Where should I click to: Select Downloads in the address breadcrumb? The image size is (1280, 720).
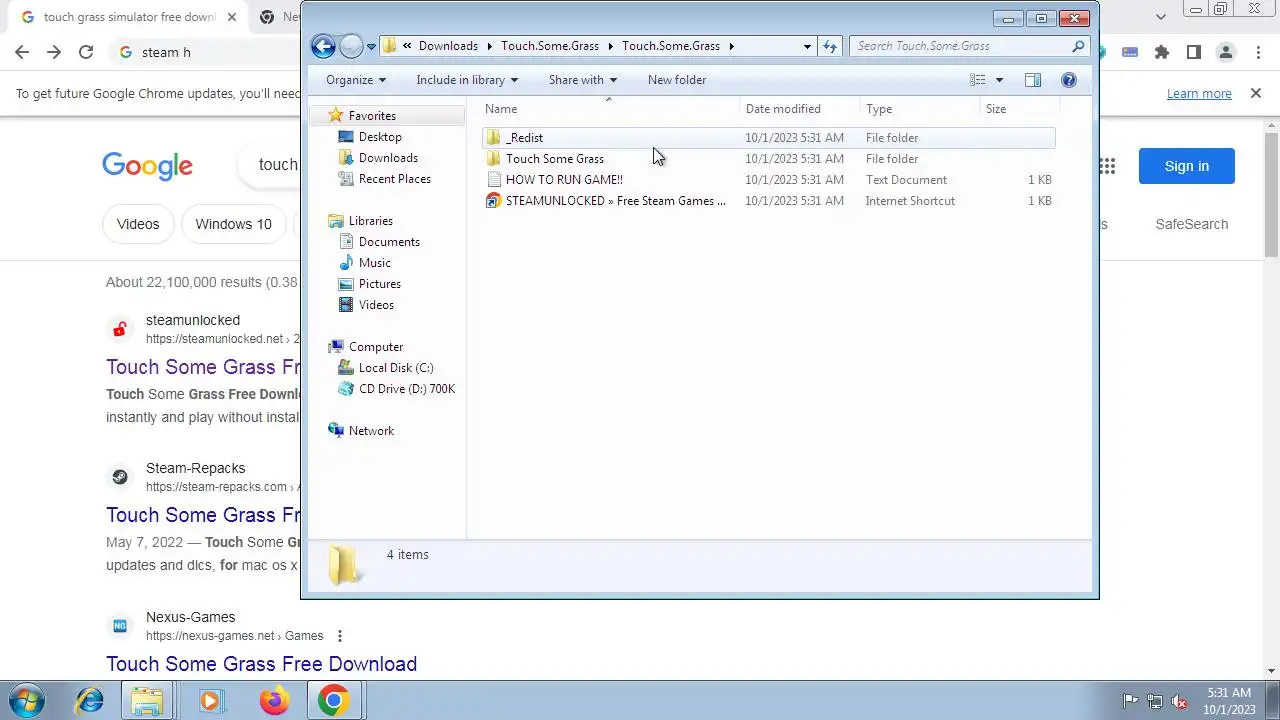tap(448, 46)
